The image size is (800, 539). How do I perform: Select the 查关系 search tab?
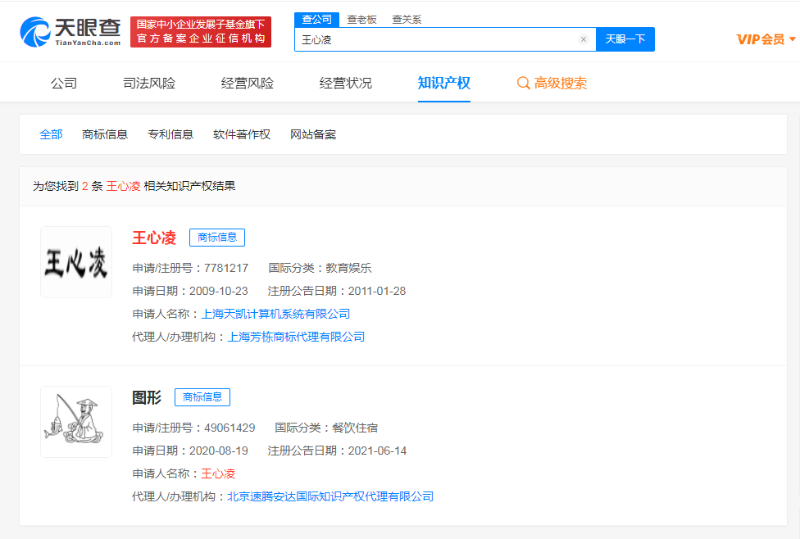click(x=407, y=19)
